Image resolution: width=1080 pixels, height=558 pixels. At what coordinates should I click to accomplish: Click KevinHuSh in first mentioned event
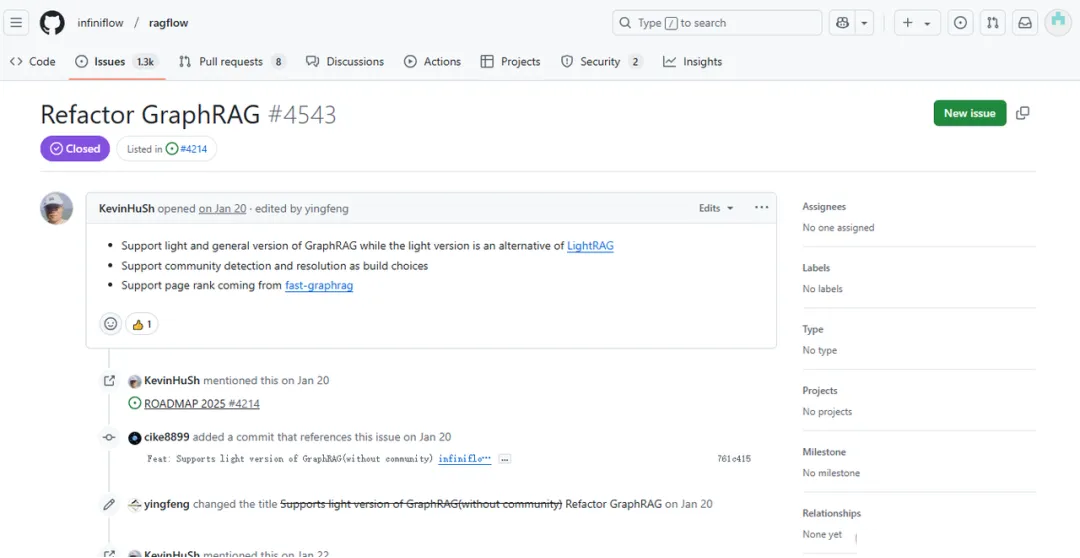click(172, 380)
